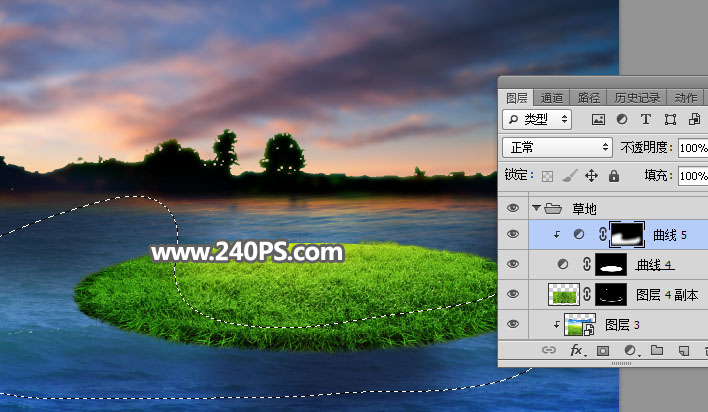Viewport: 708px width, 412px height.
Task: Toggle visibility of 曲线 5 layer
Action: pyautogui.click(x=513, y=234)
